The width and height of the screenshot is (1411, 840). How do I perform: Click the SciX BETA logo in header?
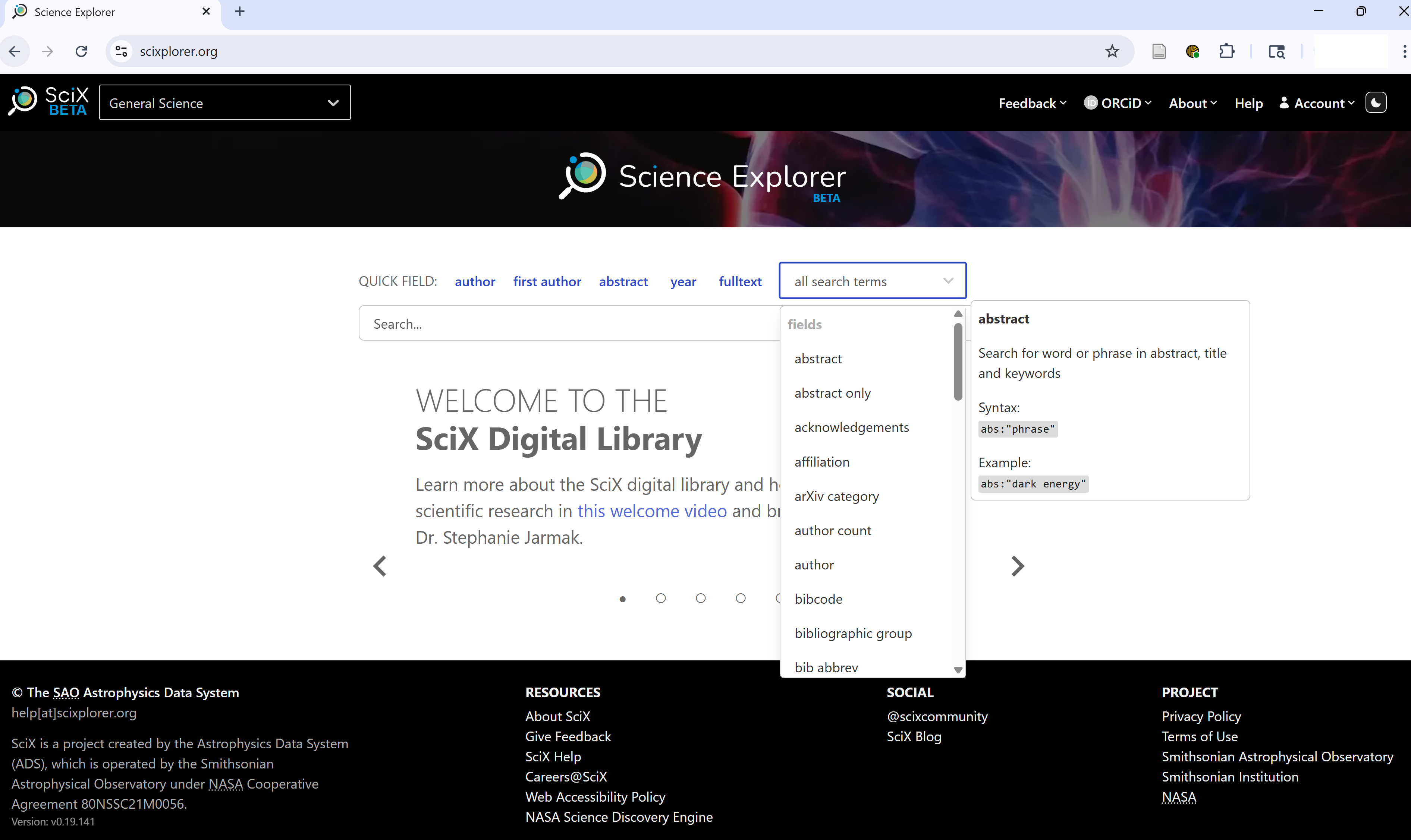click(49, 102)
